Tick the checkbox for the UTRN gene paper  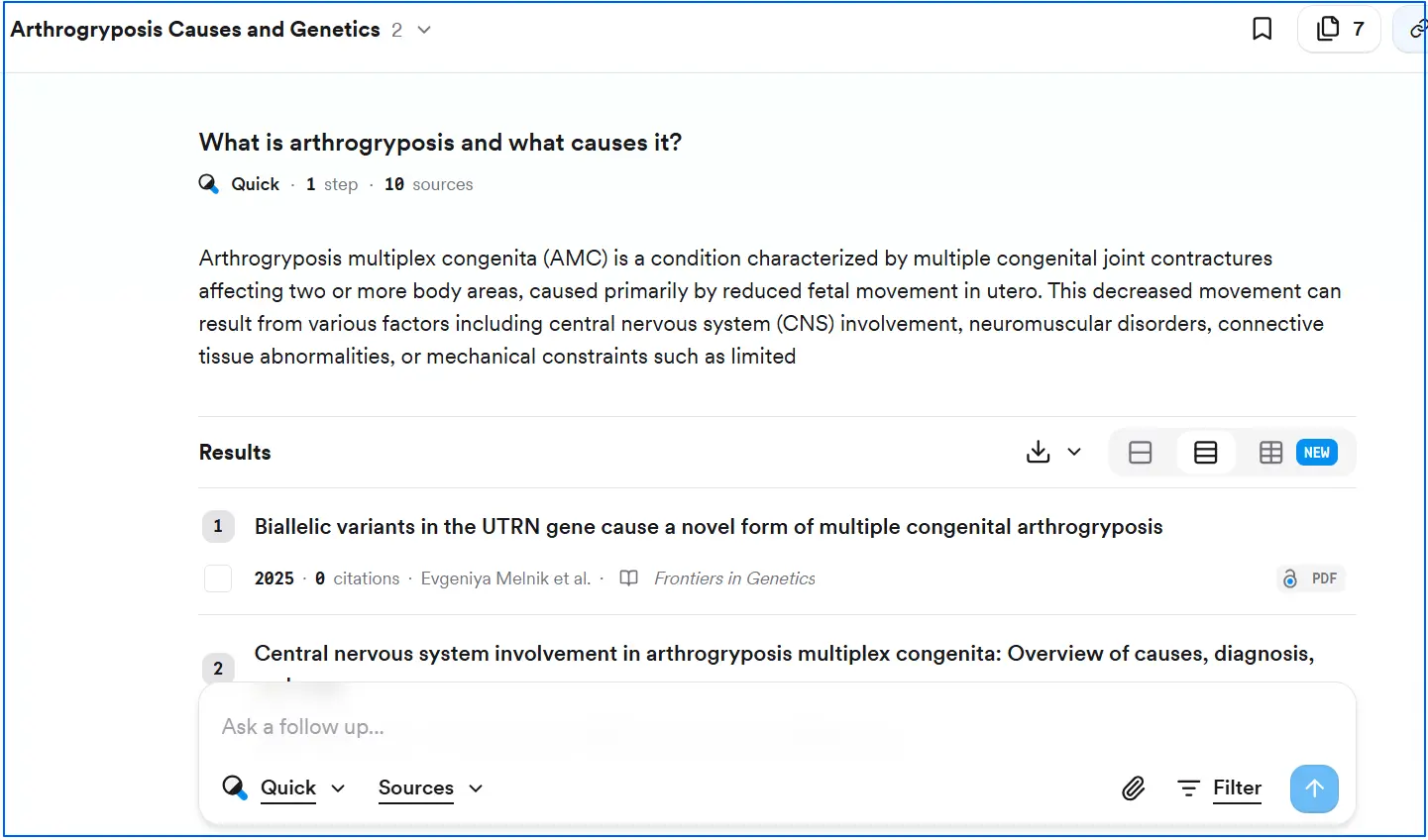click(218, 578)
